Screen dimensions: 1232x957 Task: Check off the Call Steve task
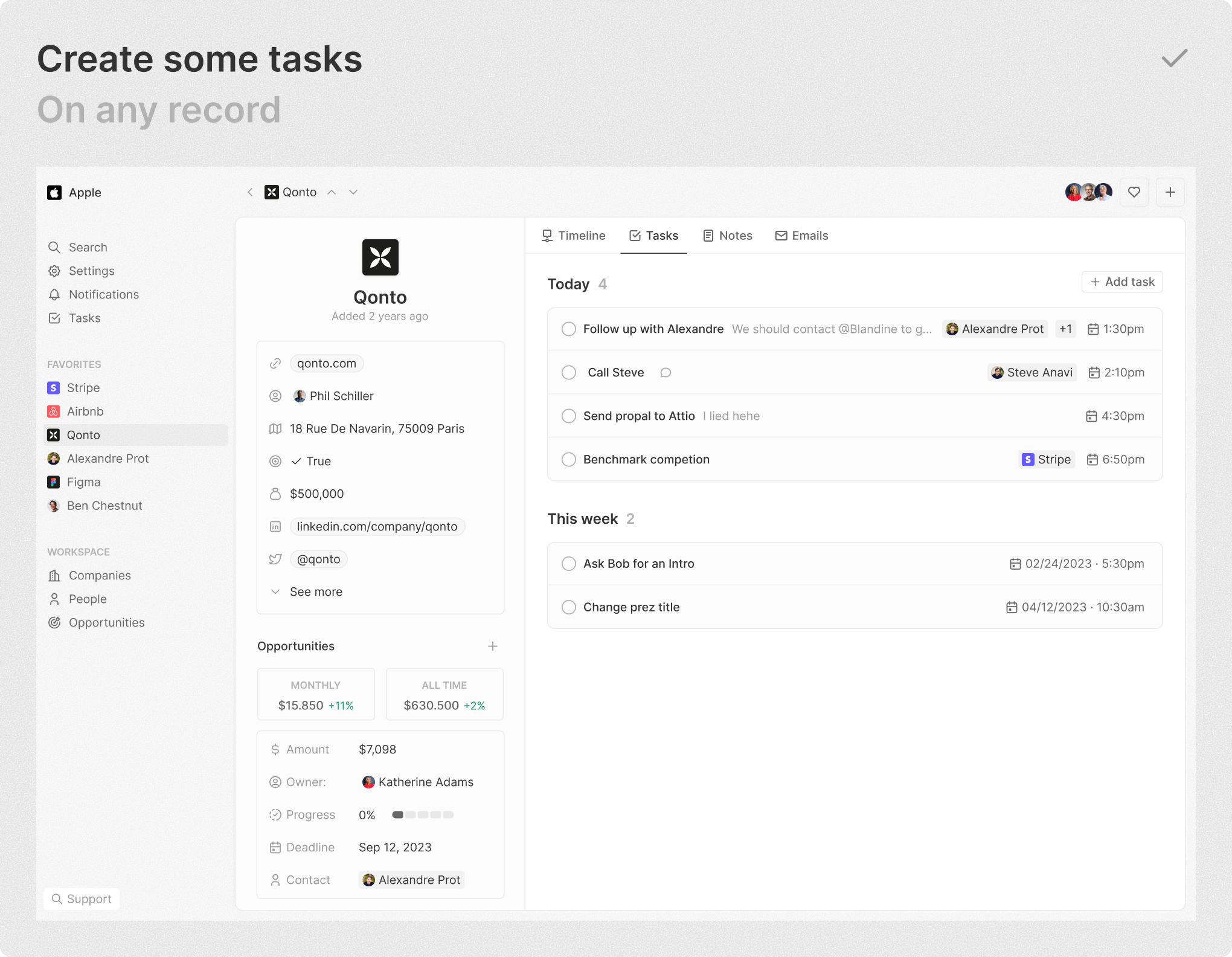point(568,372)
